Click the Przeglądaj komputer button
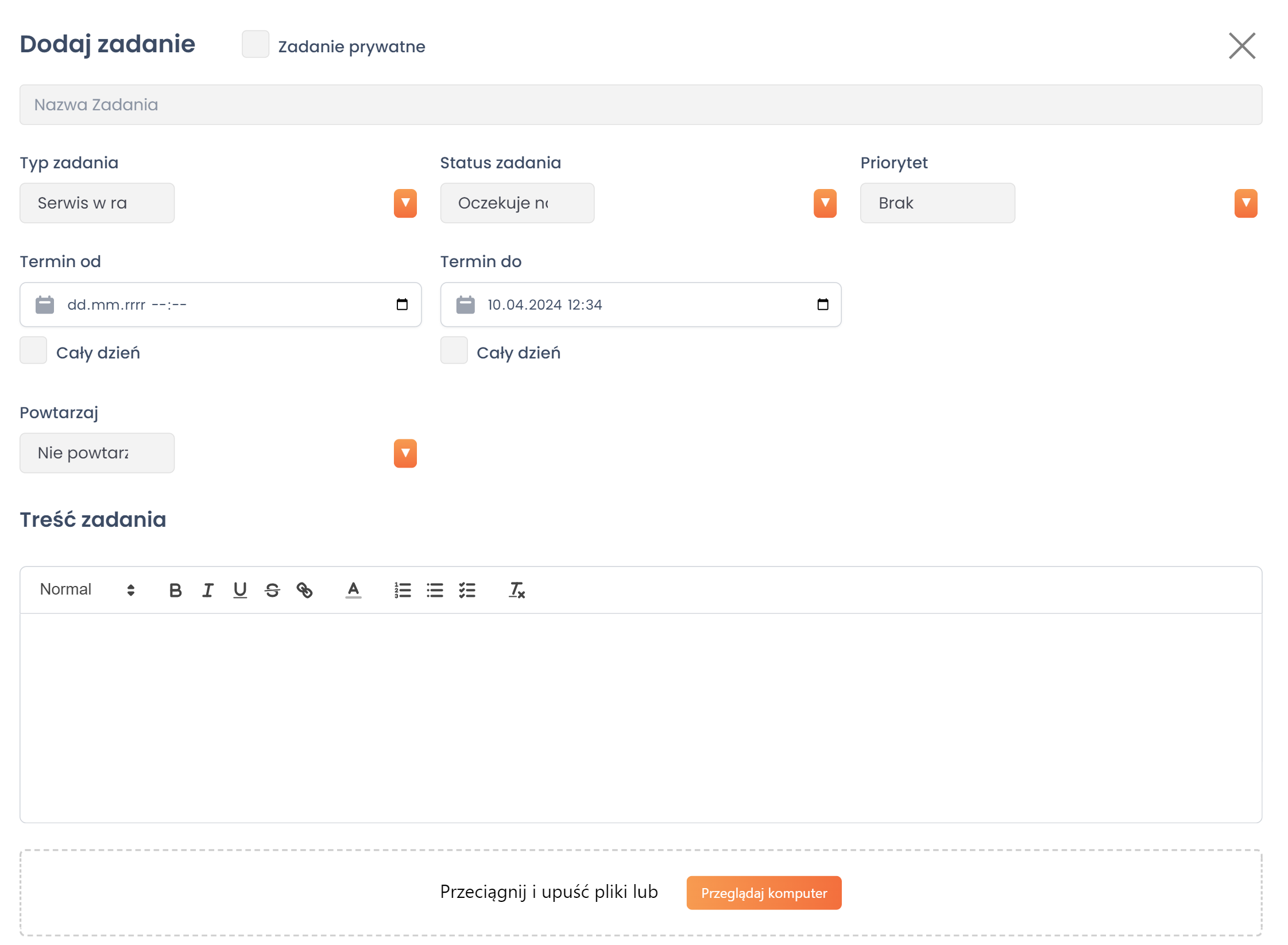 763,893
